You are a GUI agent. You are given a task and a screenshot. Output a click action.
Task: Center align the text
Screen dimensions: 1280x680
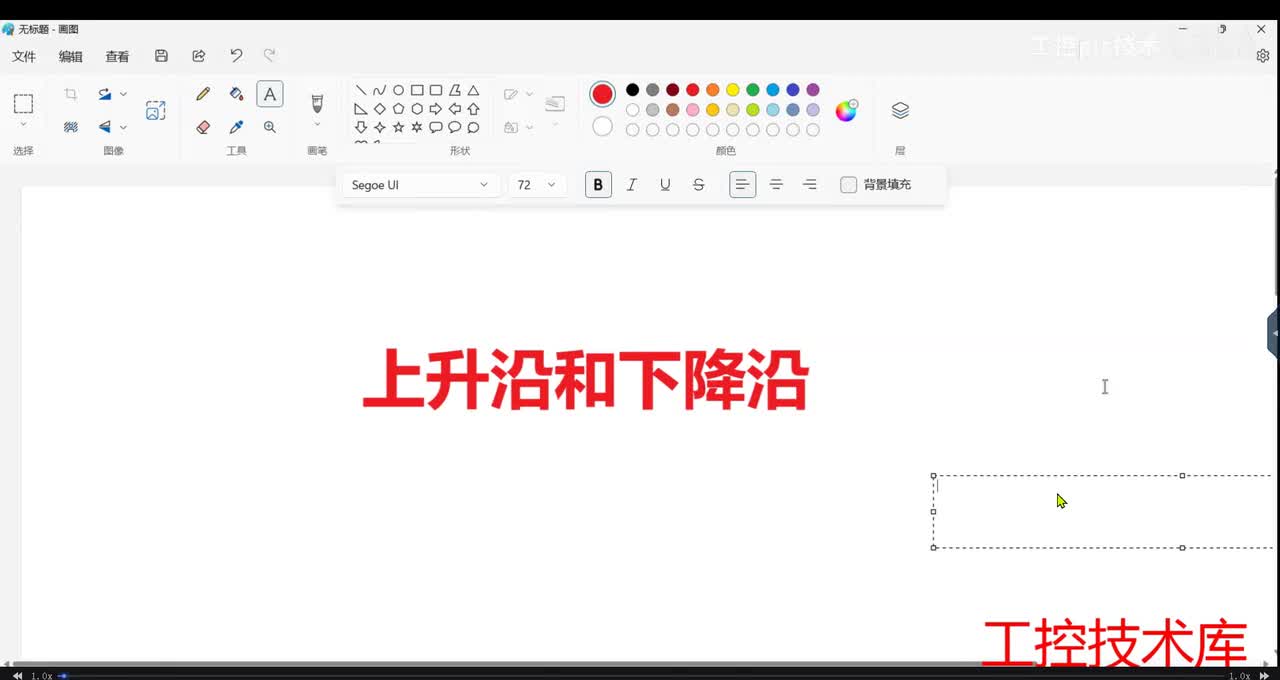(776, 185)
